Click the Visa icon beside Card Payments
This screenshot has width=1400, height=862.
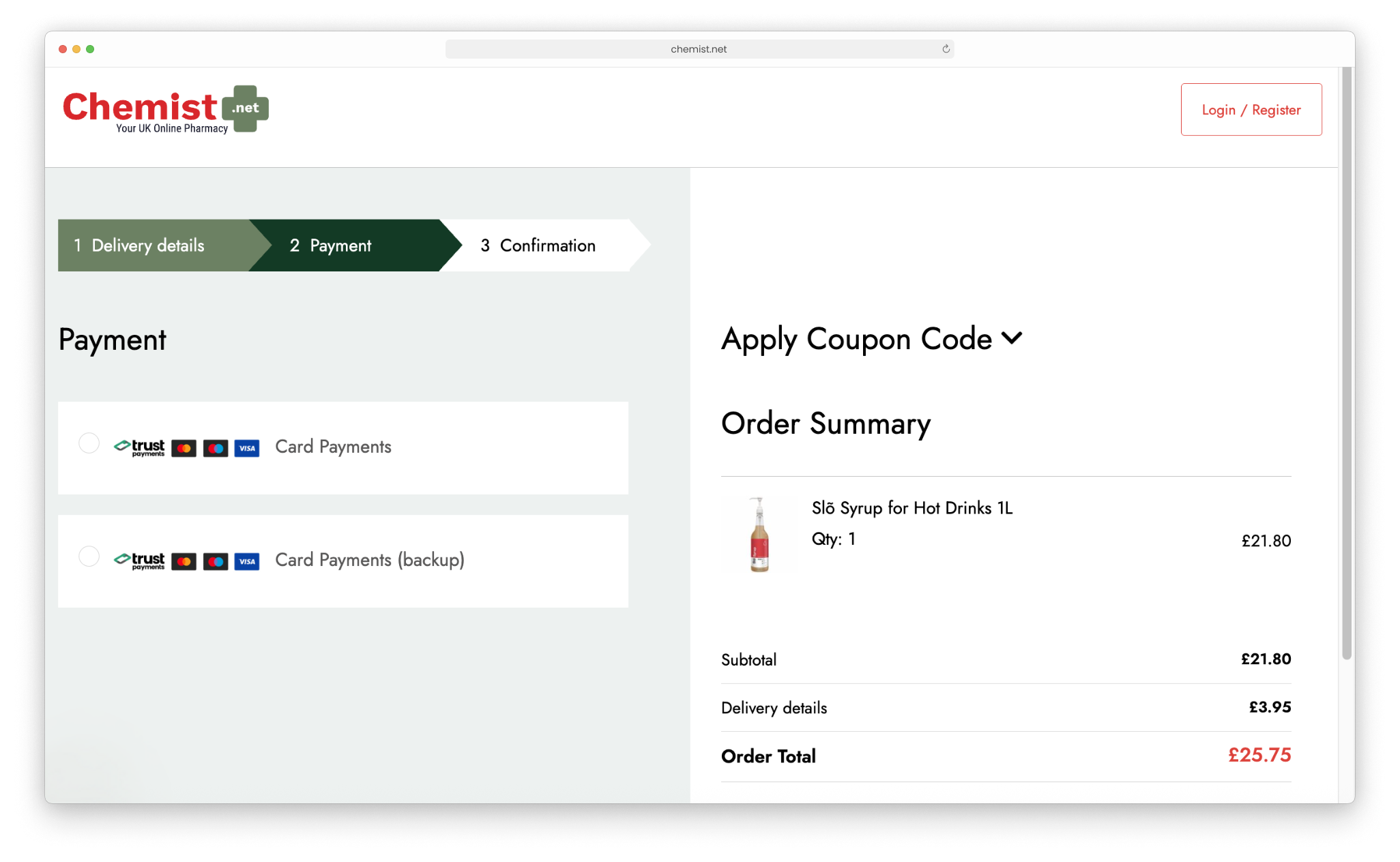click(247, 448)
